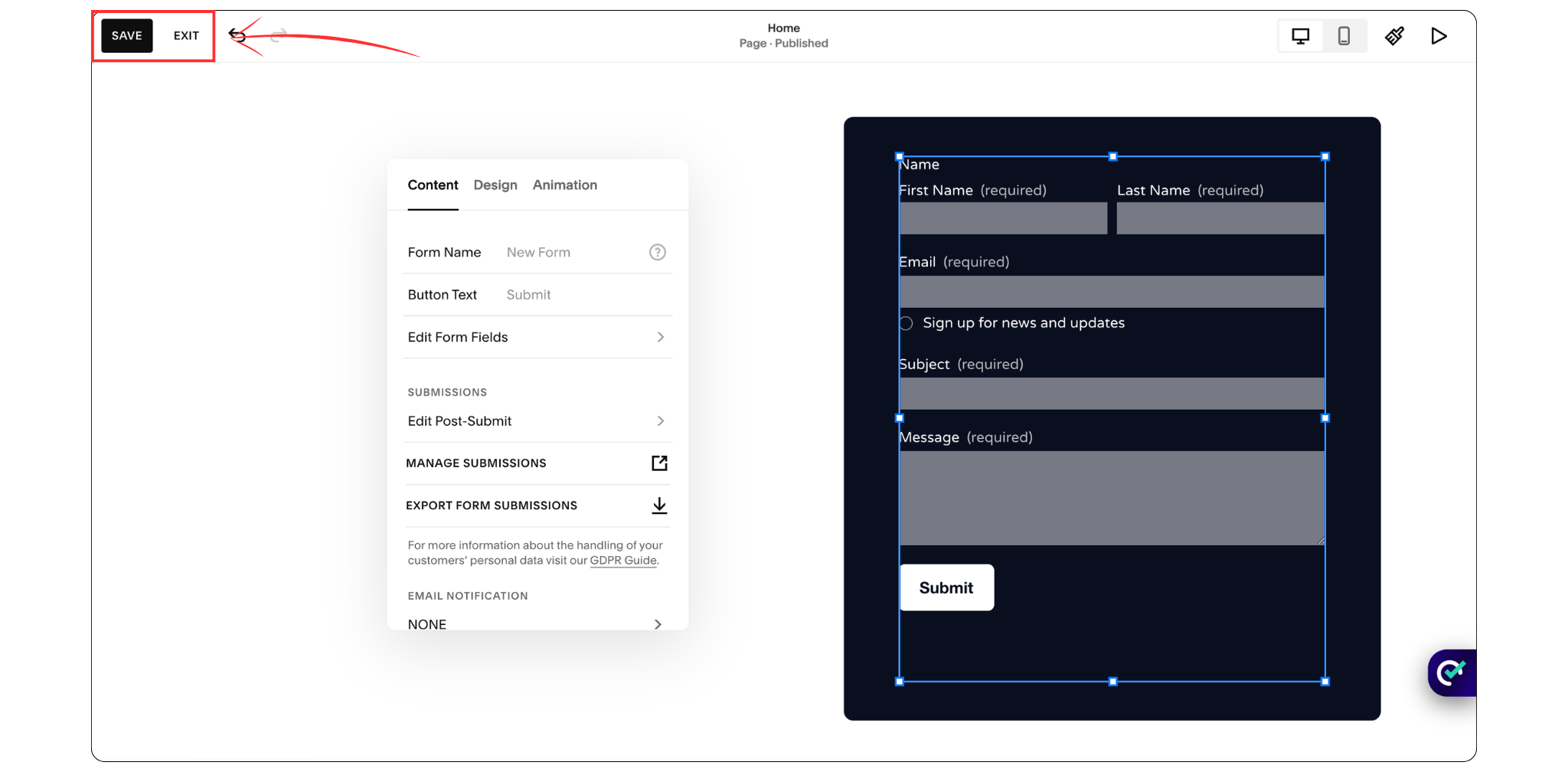
Task: Click EXPORT FORM SUBMISSIONS download icon
Action: click(x=659, y=505)
